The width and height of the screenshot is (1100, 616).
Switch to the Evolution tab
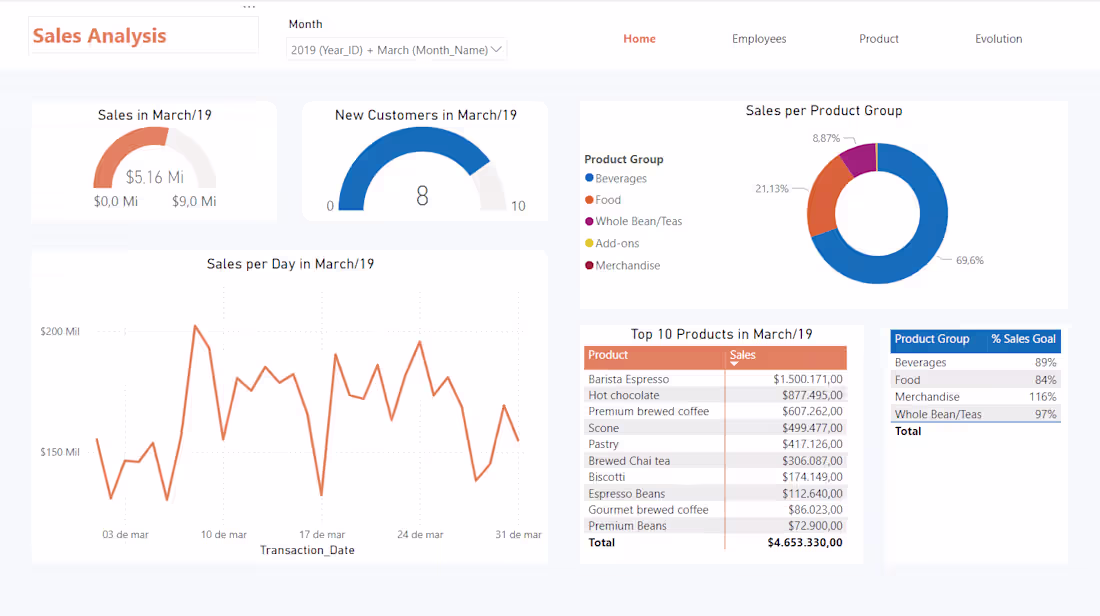tap(998, 38)
